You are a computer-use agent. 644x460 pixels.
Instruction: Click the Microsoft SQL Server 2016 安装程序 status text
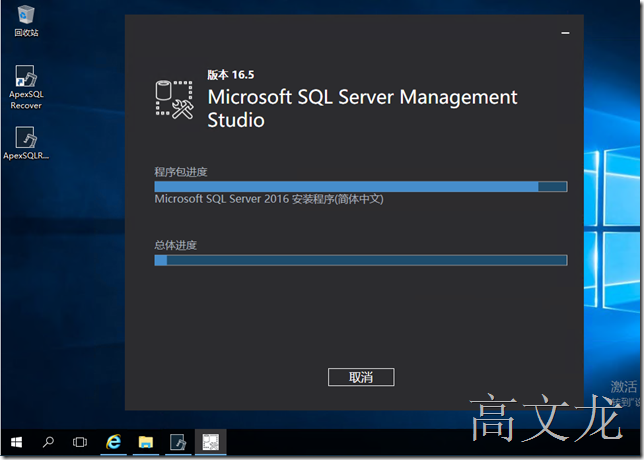click(x=269, y=199)
